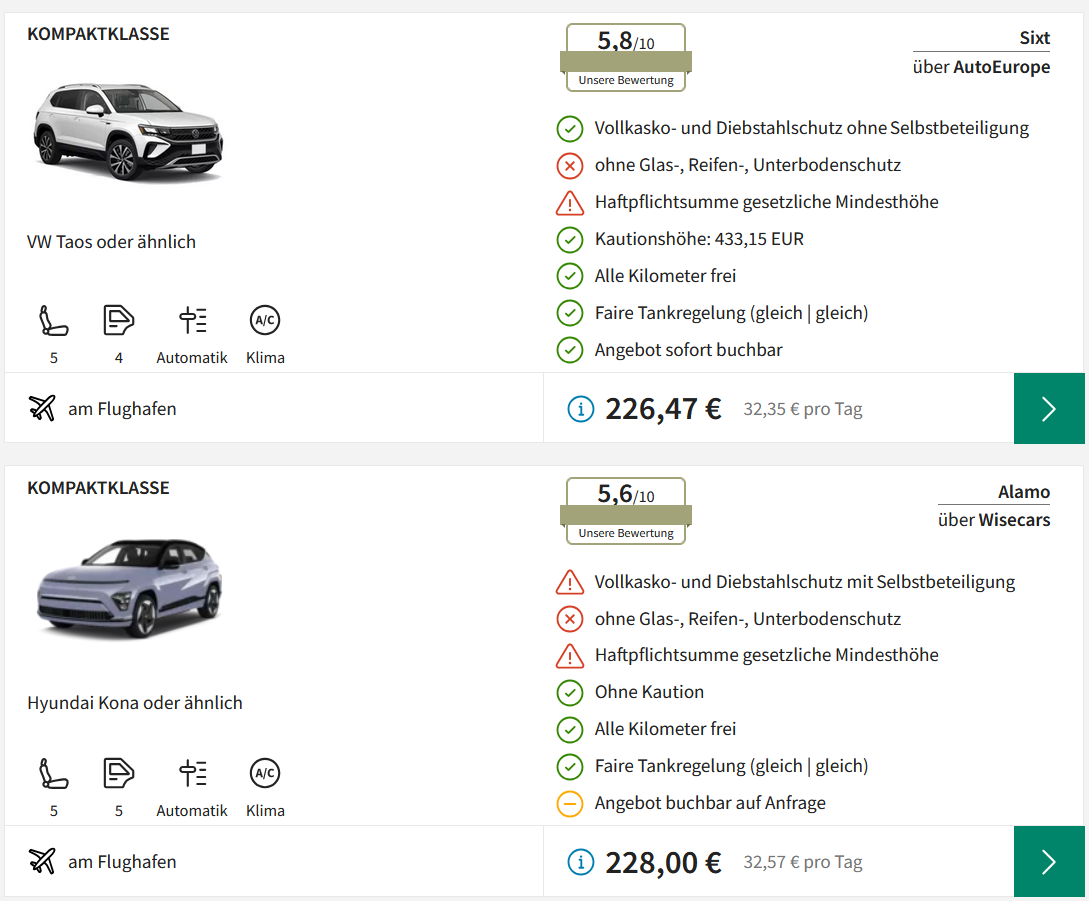Click the green check beside Kautionshöhe: 433,15 EUR
Screen dimensions: 1089x901
click(569, 240)
